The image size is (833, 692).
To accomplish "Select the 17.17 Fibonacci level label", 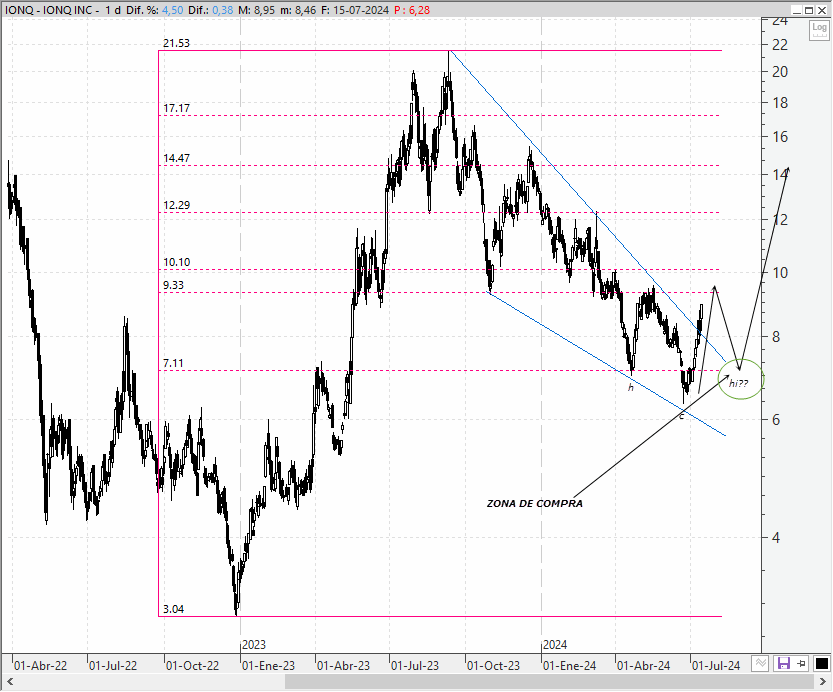I will [176, 108].
